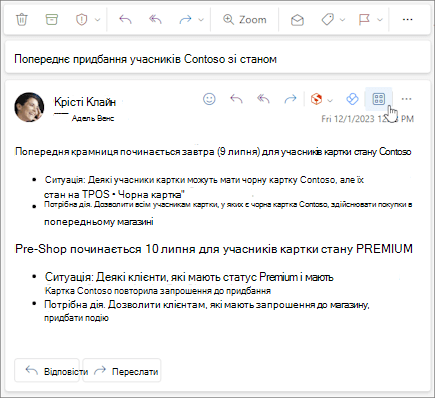
Task: Reply using the message header arrow
Action: click(236, 99)
